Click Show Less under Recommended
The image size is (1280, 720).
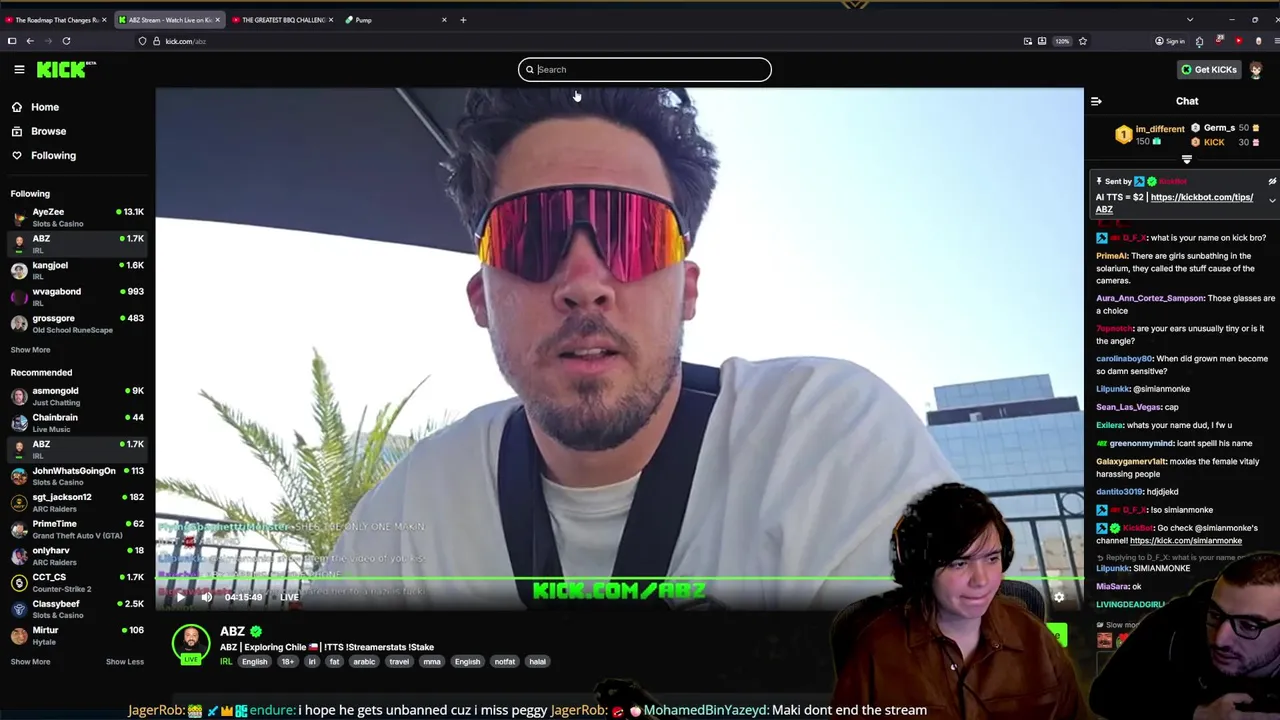tap(125, 662)
